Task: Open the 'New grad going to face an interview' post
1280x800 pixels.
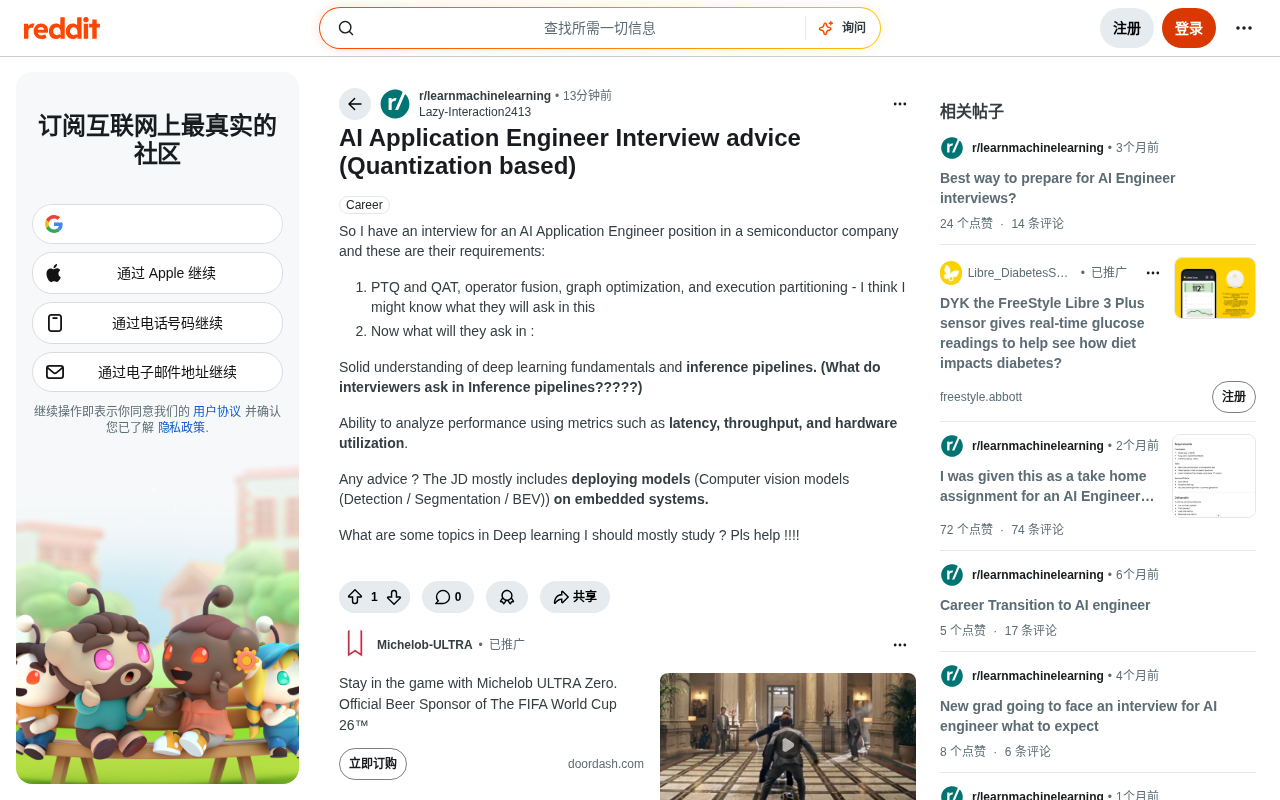Action: click(1078, 716)
